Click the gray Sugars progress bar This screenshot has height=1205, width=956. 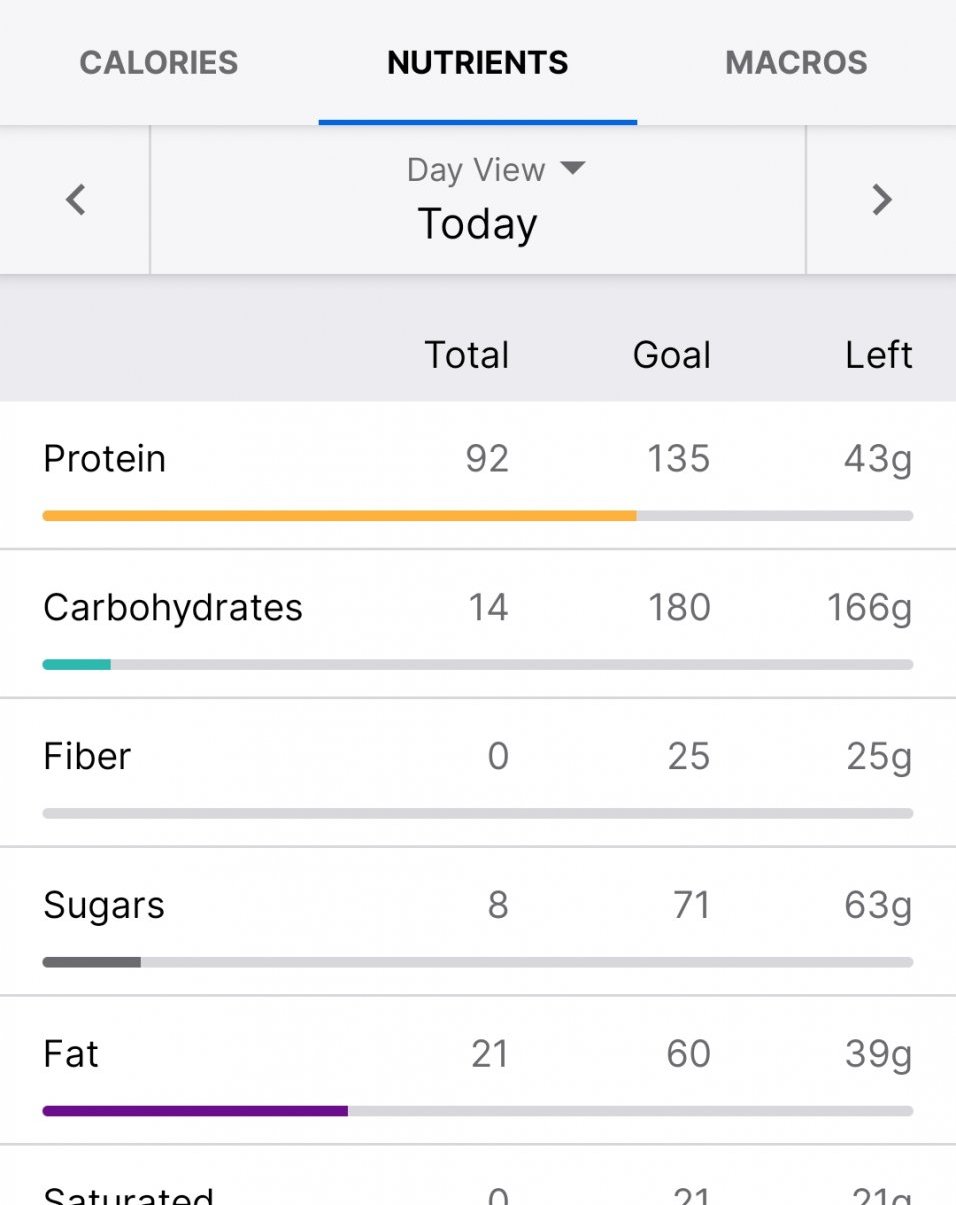(x=92, y=962)
